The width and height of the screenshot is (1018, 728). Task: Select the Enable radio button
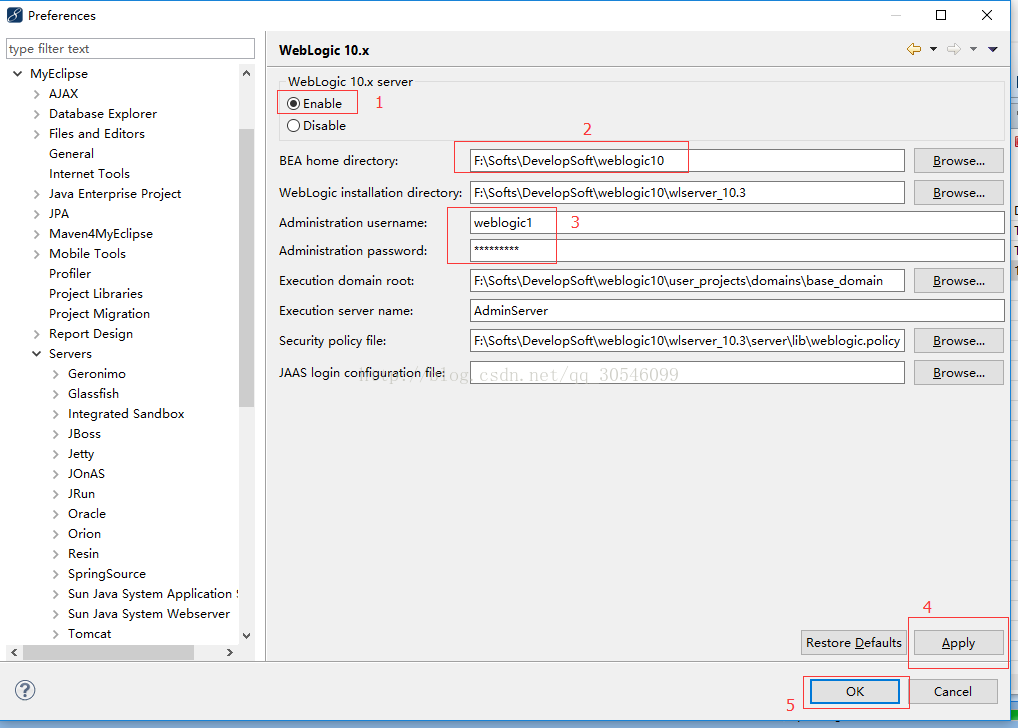point(293,104)
